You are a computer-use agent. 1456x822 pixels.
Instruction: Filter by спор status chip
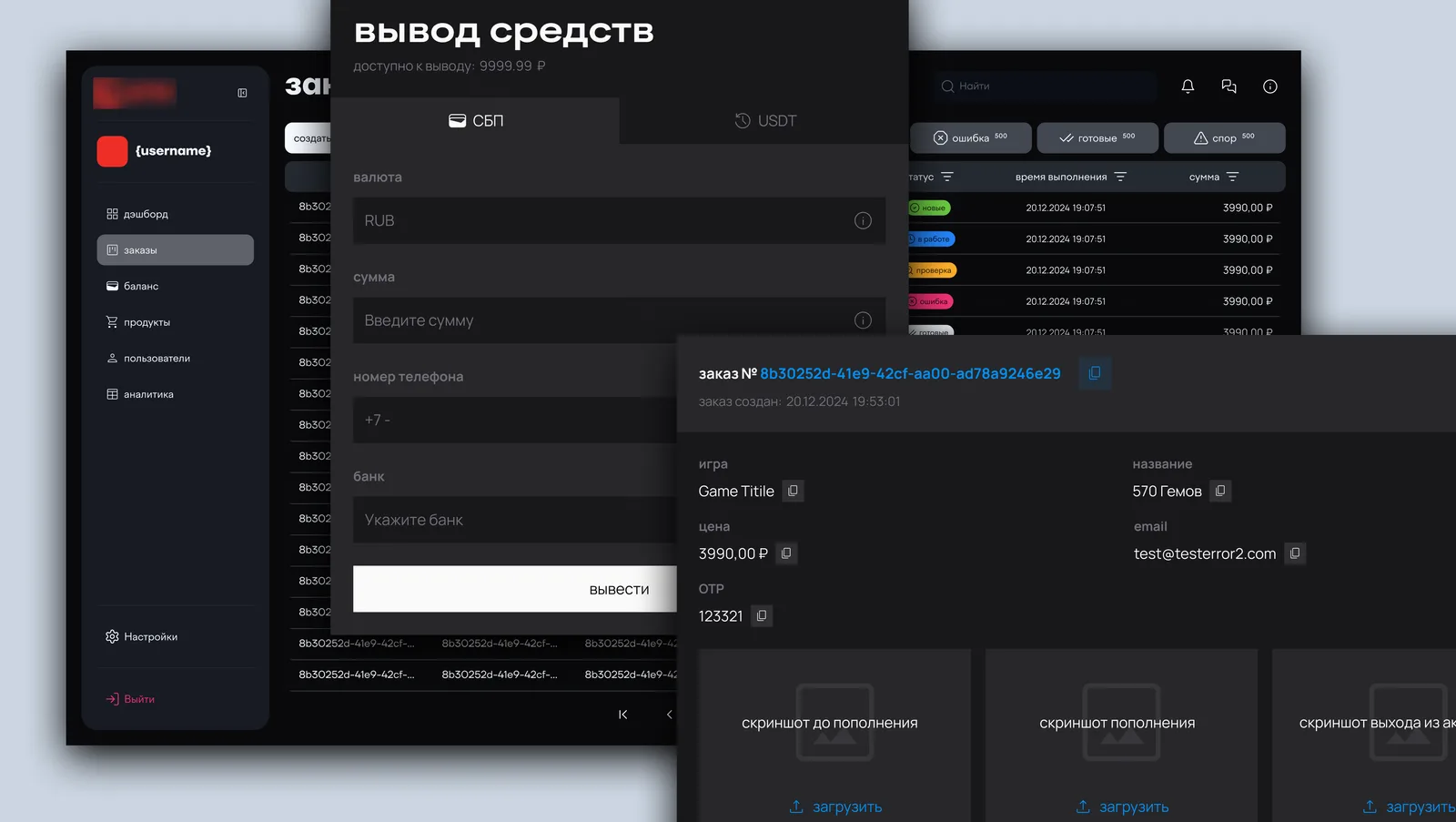pyautogui.click(x=1224, y=137)
